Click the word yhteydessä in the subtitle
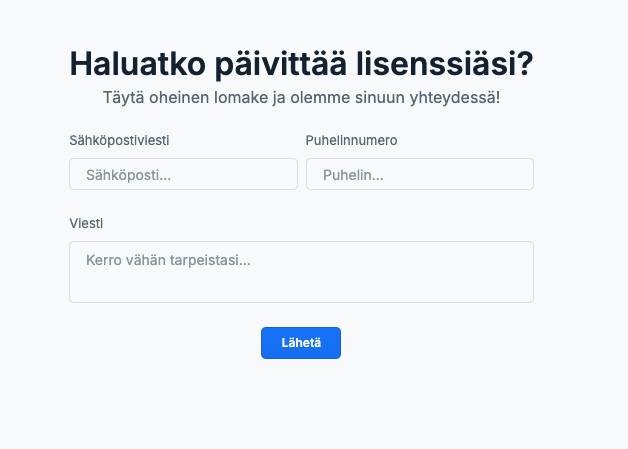Image resolution: width=628 pixels, height=449 pixels. (455, 97)
